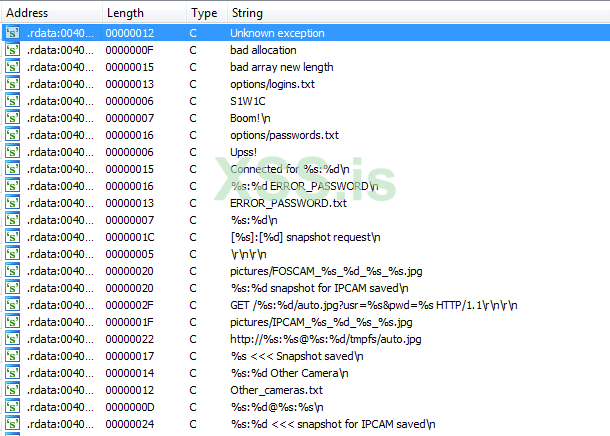The height and width of the screenshot is (436, 610).
Task: Sort by the Type column header
Action: coord(207,13)
